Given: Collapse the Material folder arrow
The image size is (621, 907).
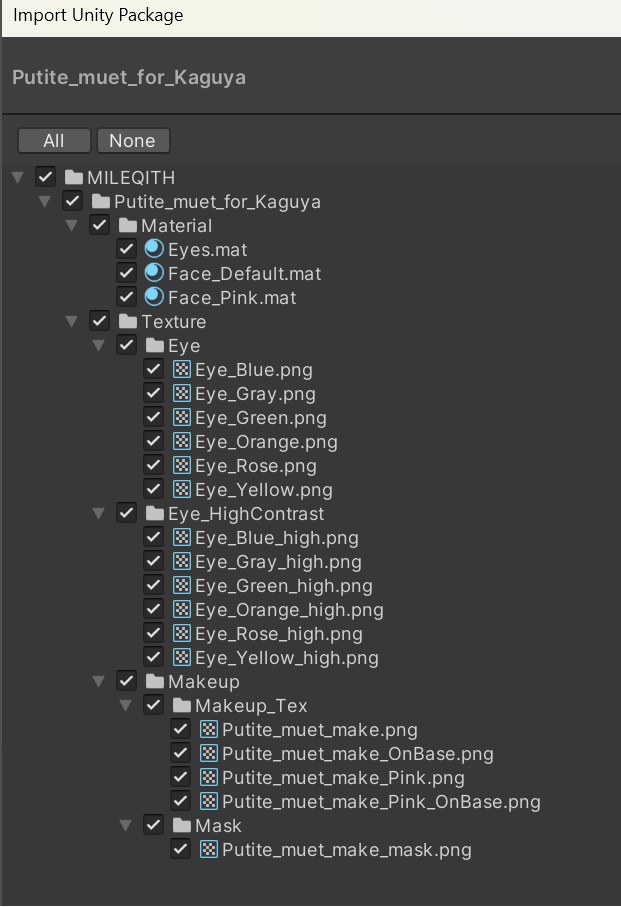Looking at the screenshot, I should [x=71, y=225].
